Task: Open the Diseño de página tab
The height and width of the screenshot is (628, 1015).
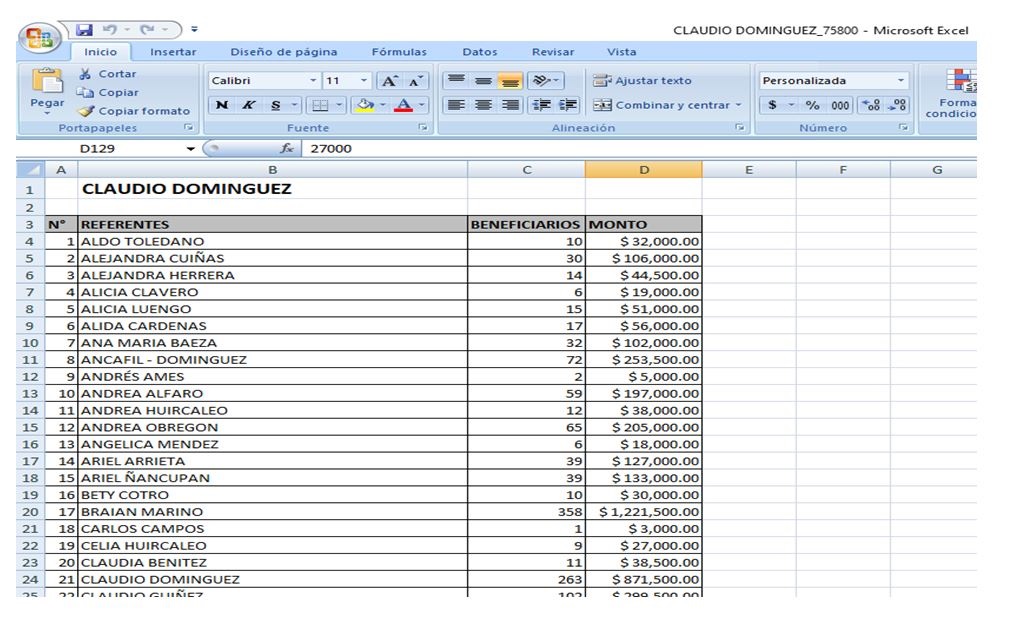Action: point(284,52)
